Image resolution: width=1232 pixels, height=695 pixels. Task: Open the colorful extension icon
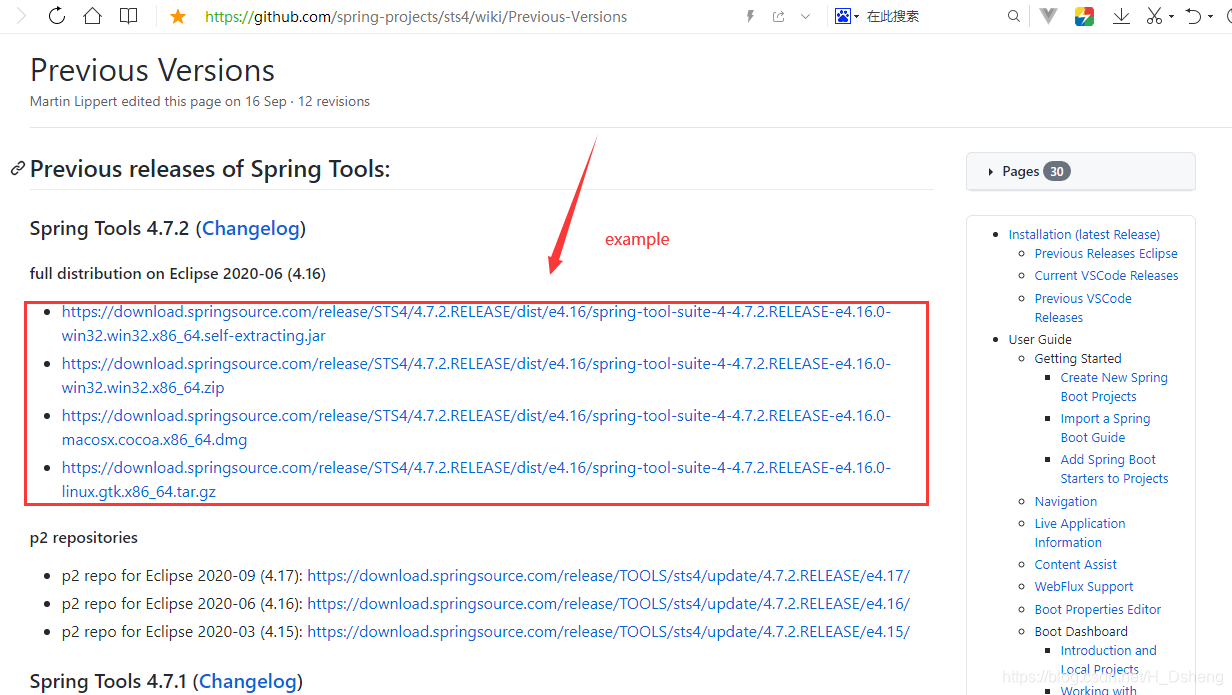(x=1084, y=16)
